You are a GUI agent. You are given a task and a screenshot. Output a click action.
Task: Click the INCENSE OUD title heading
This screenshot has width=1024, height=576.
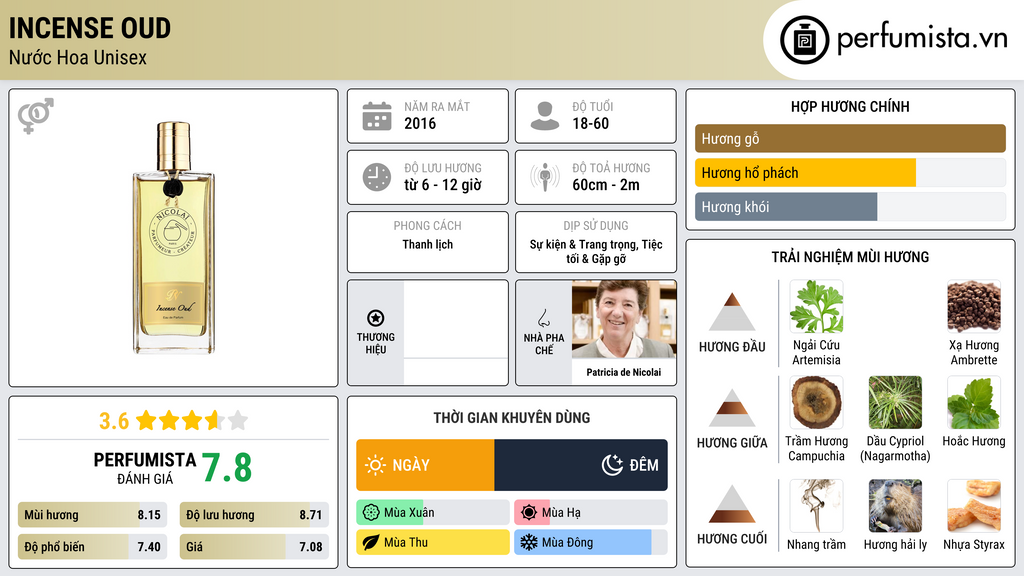pyautogui.click(x=90, y=29)
